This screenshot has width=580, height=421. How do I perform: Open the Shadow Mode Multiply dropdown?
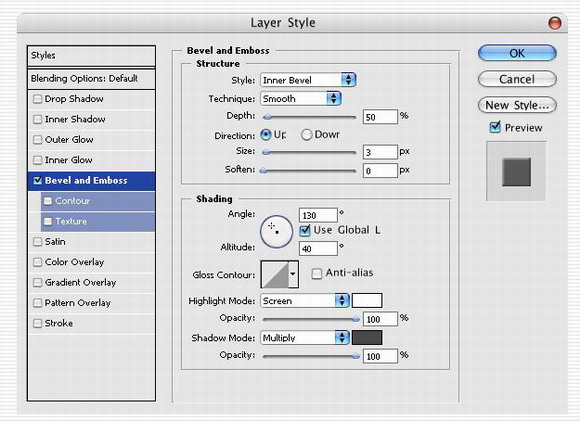305,338
